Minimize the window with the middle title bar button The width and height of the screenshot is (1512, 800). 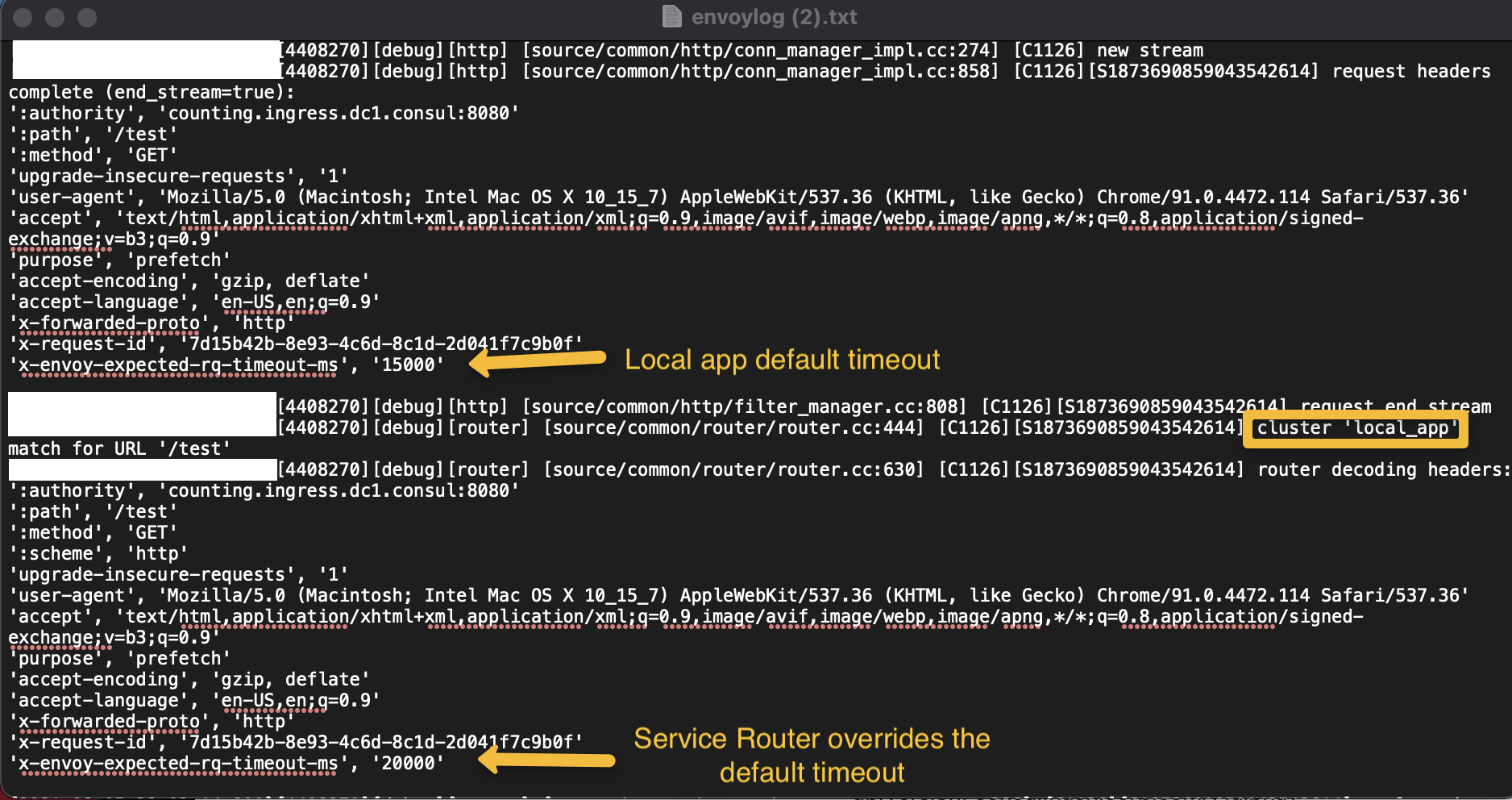pos(55,18)
